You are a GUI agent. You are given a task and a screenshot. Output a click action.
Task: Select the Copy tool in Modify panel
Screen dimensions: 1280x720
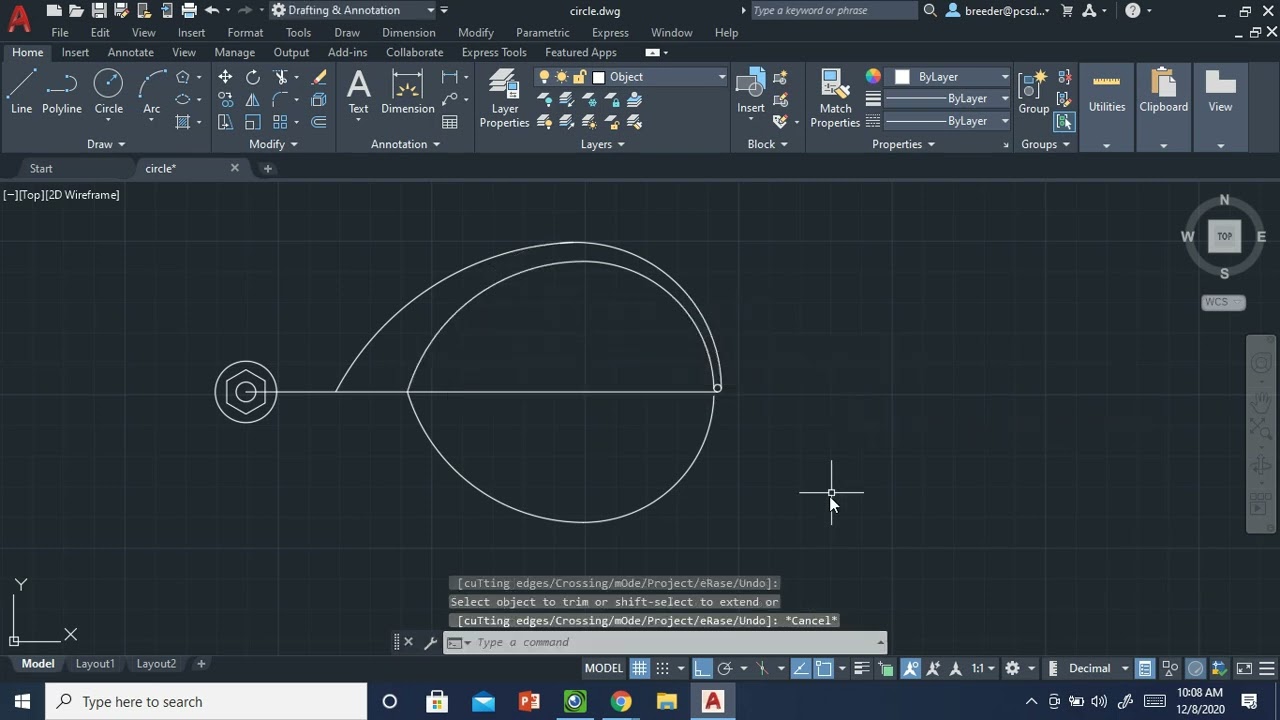(225, 100)
